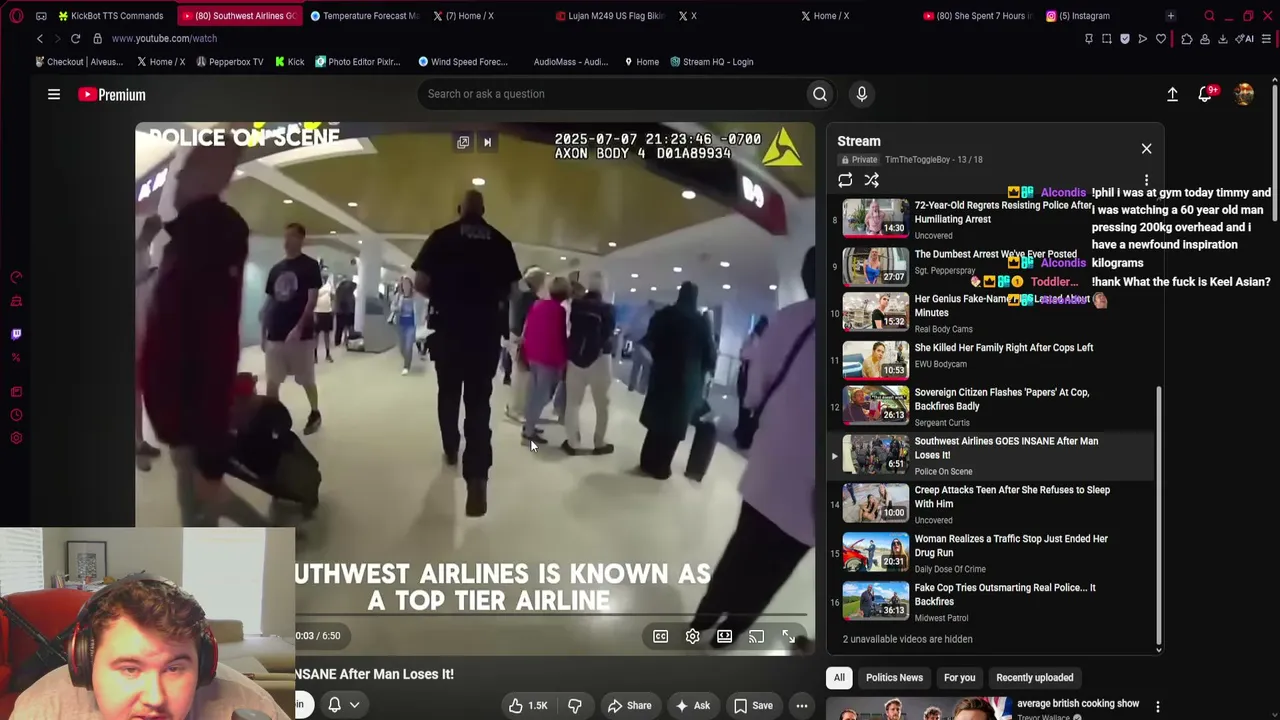Open Opera sidebar settings gear
The width and height of the screenshot is (1280, 720).
point(16,438)
